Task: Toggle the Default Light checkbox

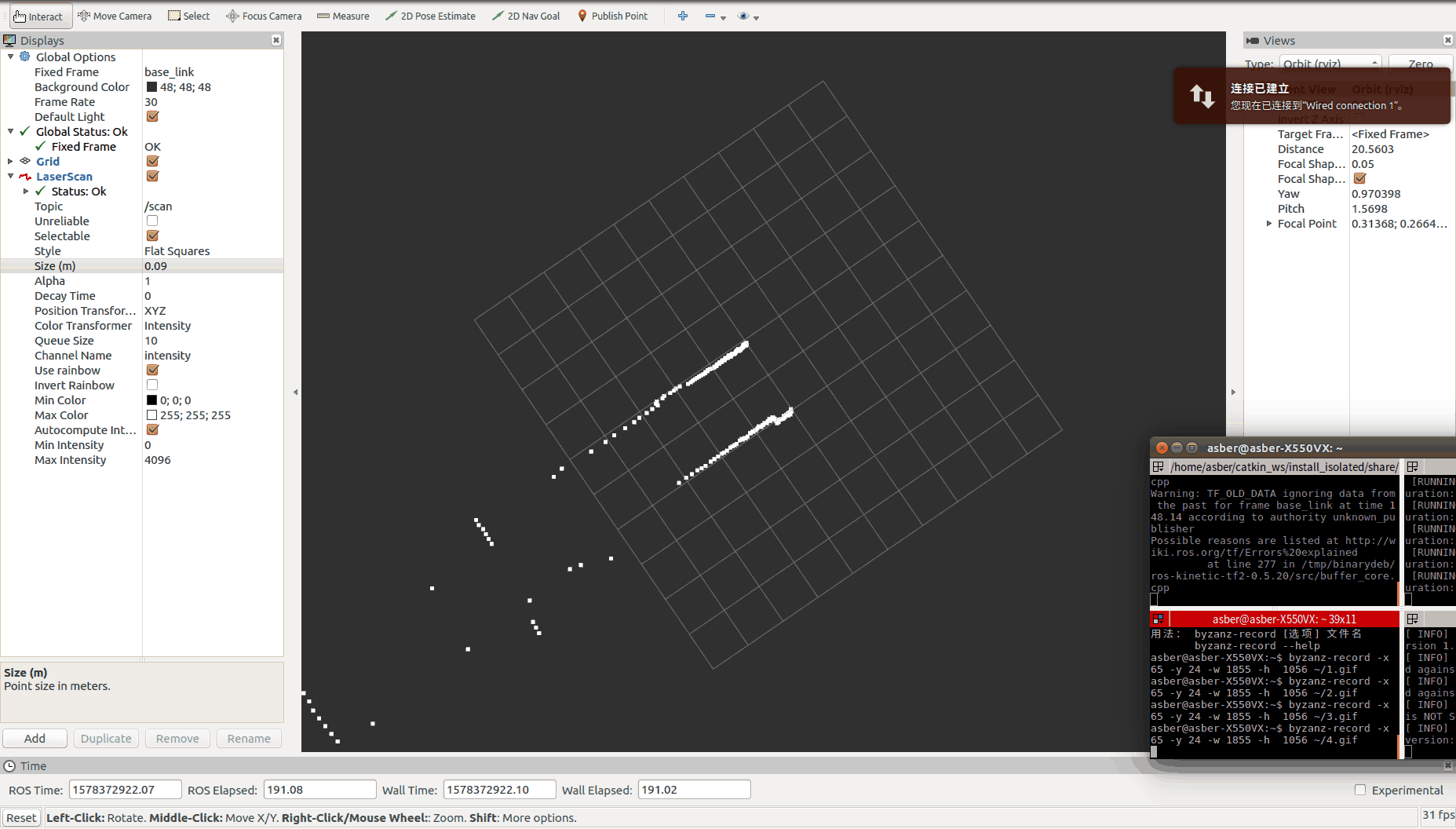Action: pyautogui.click(x=152, y=117)
